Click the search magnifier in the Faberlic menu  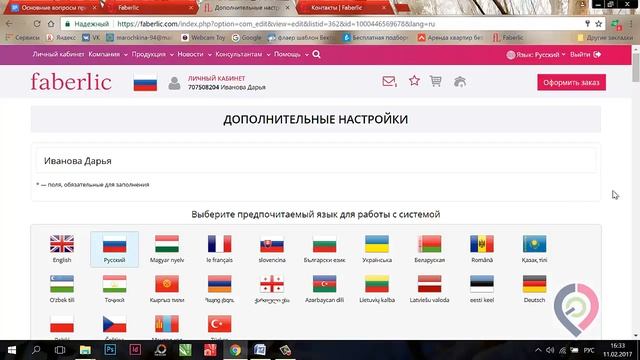316,54
